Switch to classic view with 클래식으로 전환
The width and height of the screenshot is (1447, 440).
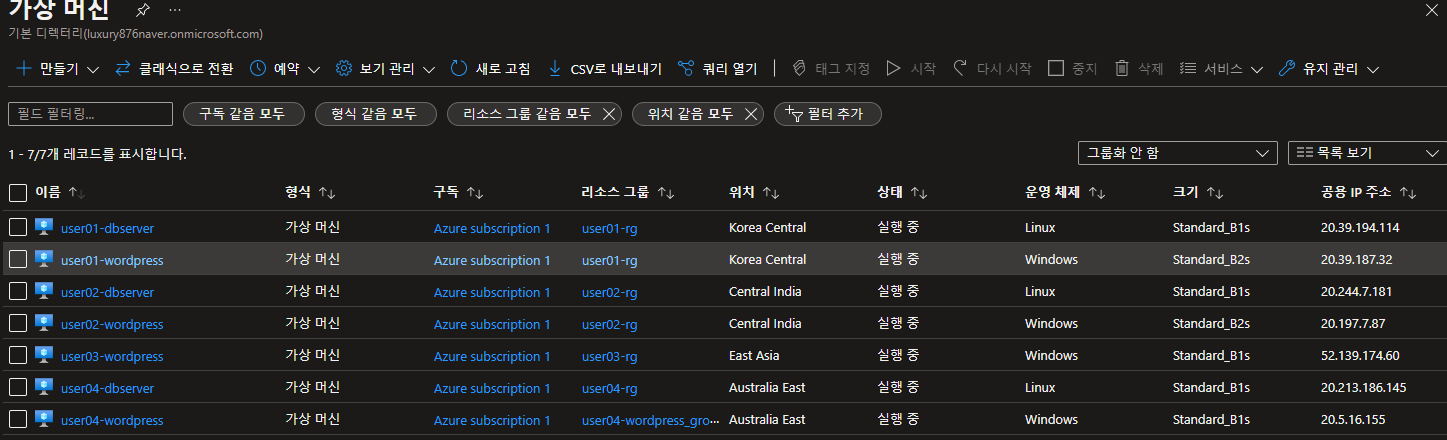point(174,69)
